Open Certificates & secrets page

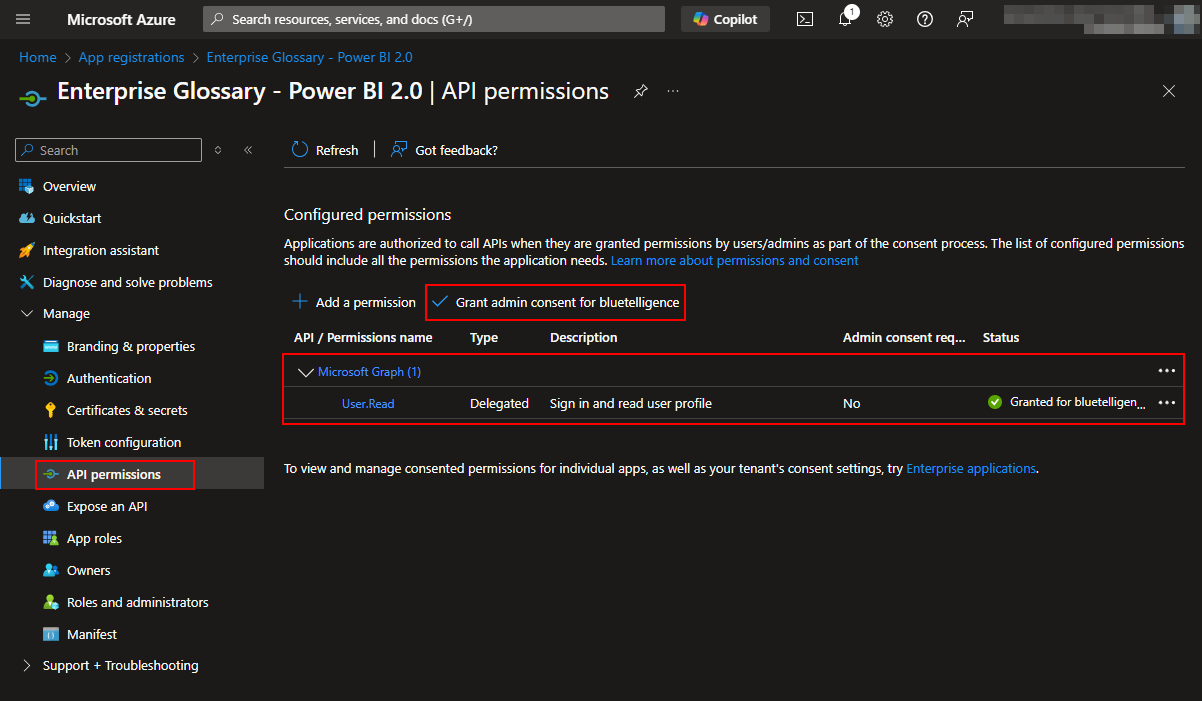[127, 410]
